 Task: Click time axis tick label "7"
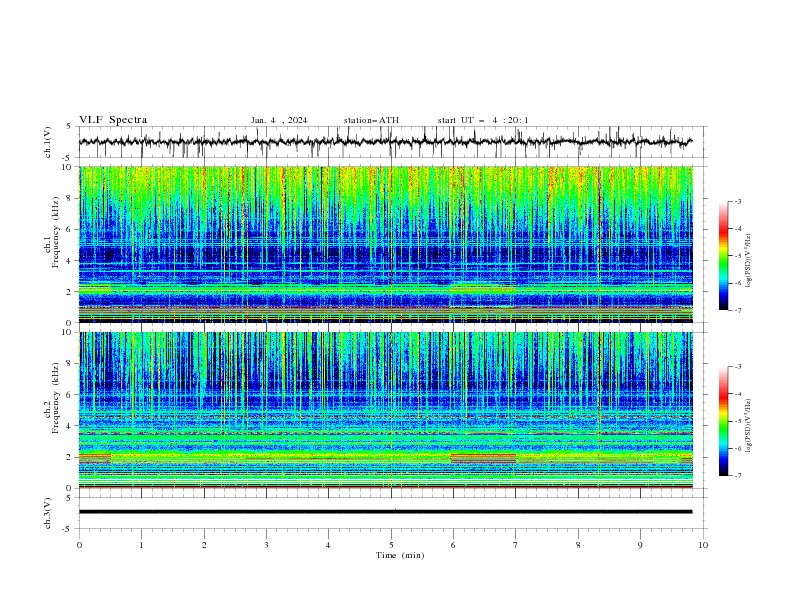515,545
